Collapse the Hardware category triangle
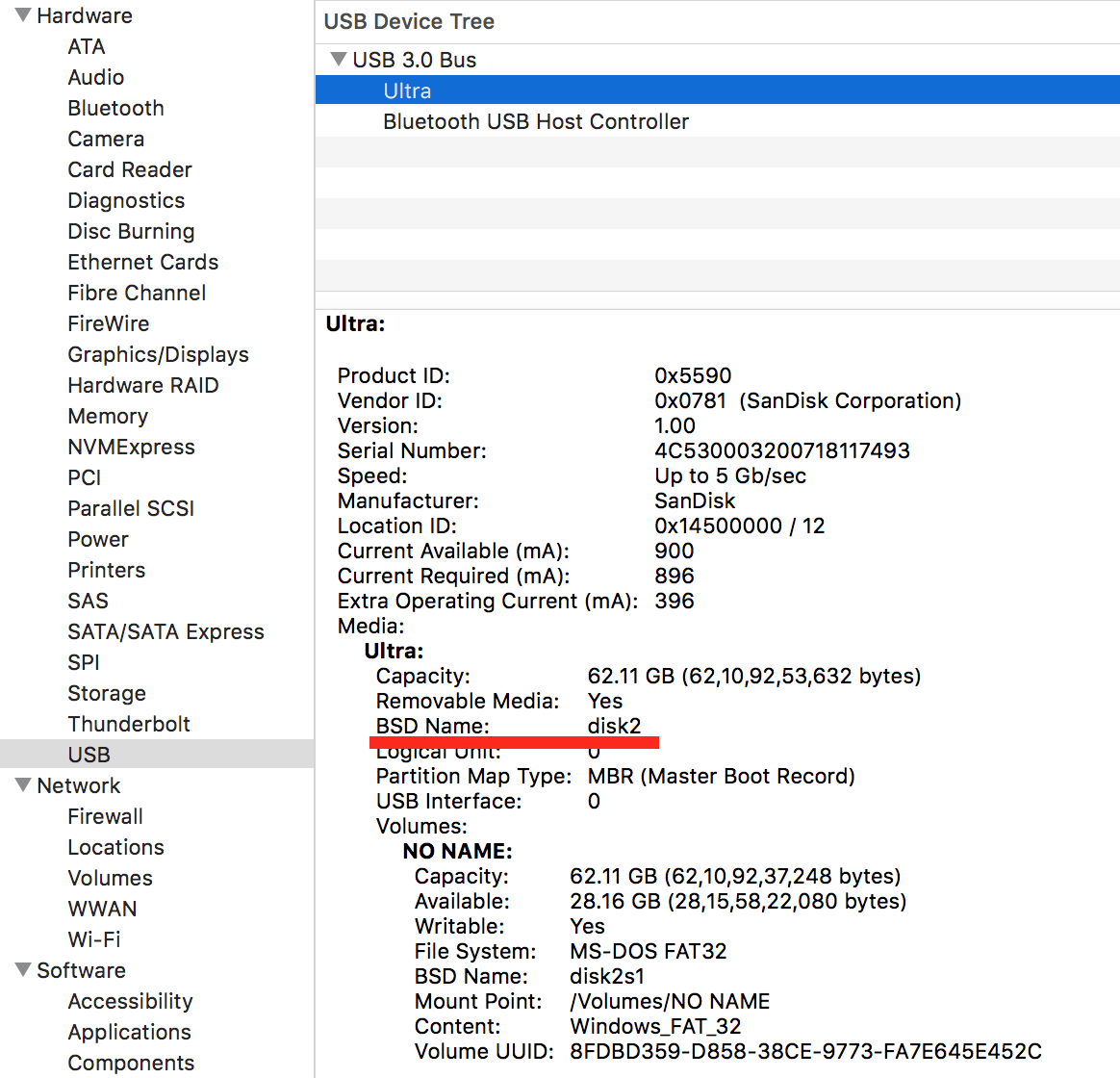Screen dimensions: 1120x1078 pos(23,15)
